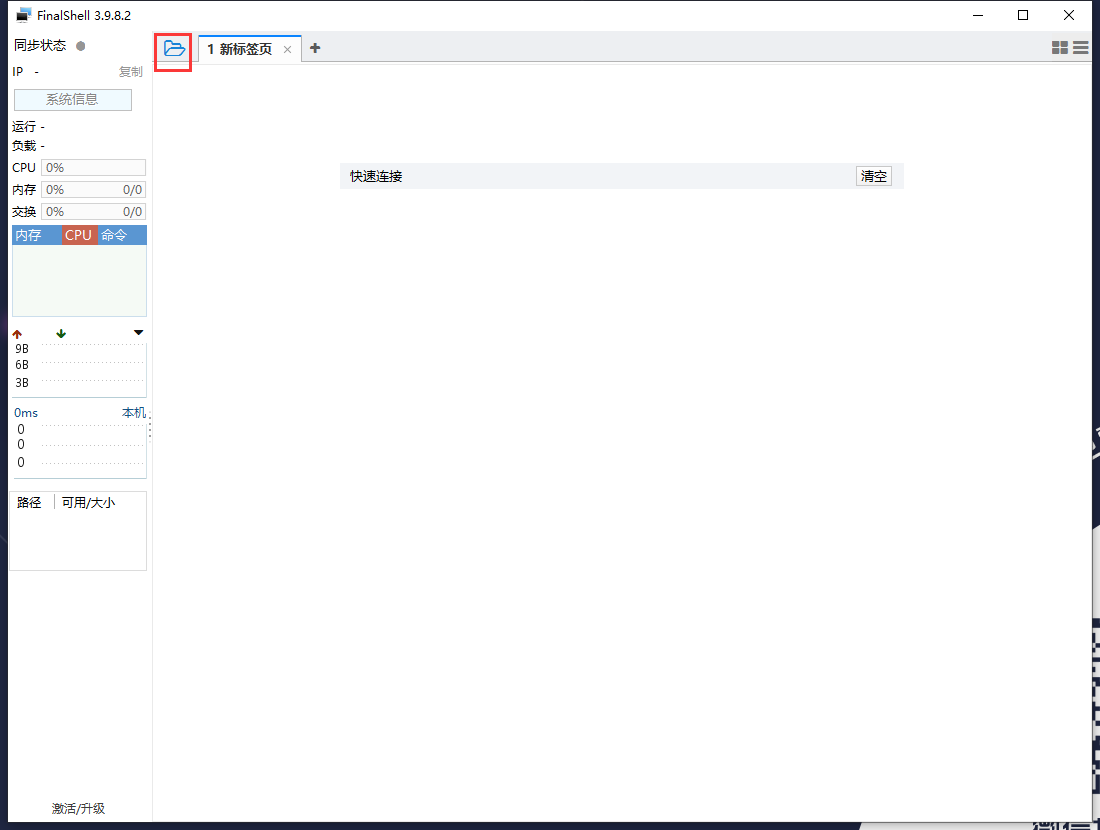Click the 同步状态 gray status dot
Image resolution: width=1100 pixels, height=830 pixels.
click(81, 46)
